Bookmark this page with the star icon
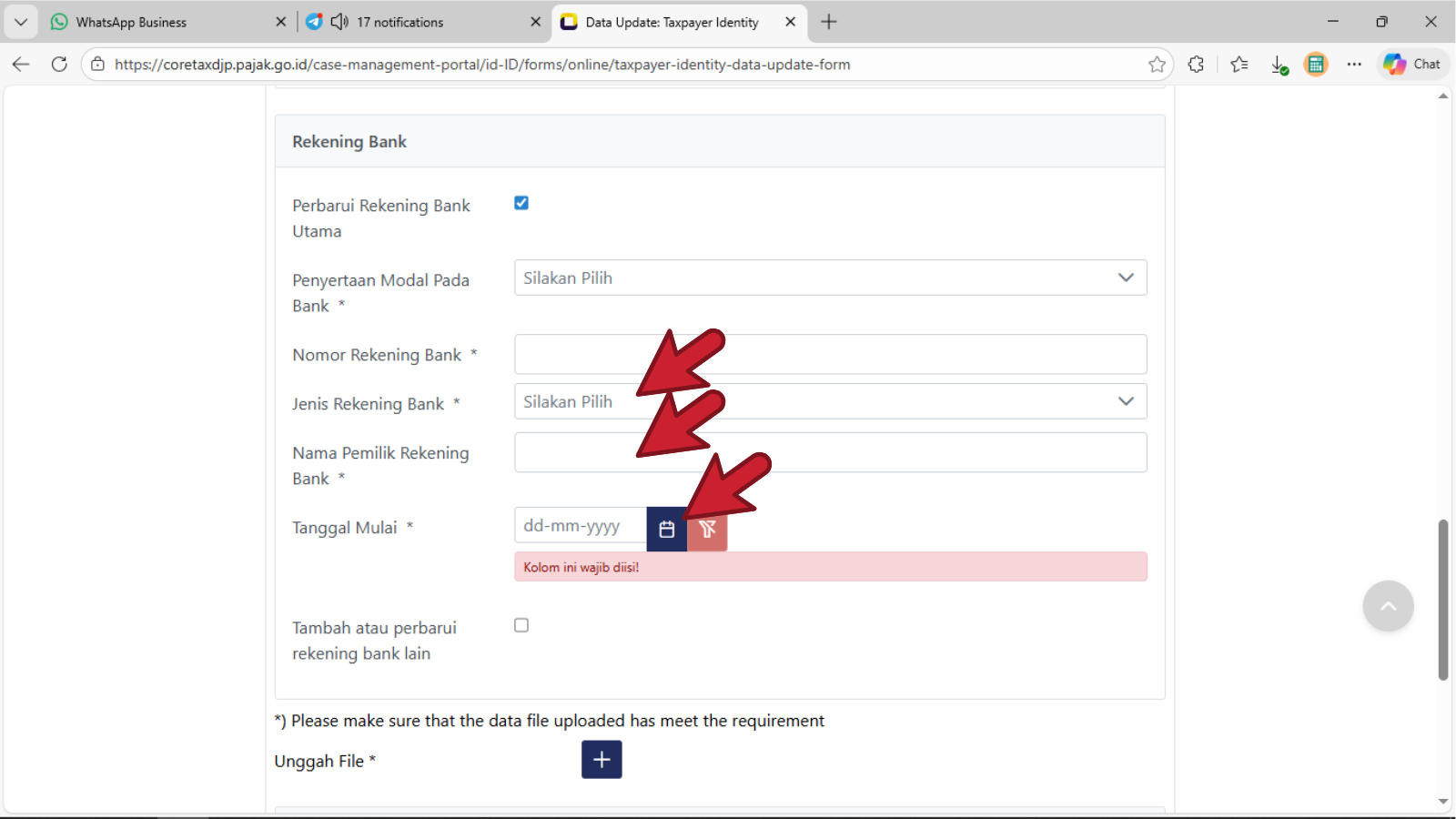1456x819 pixels. click(x=1157, y=65)
